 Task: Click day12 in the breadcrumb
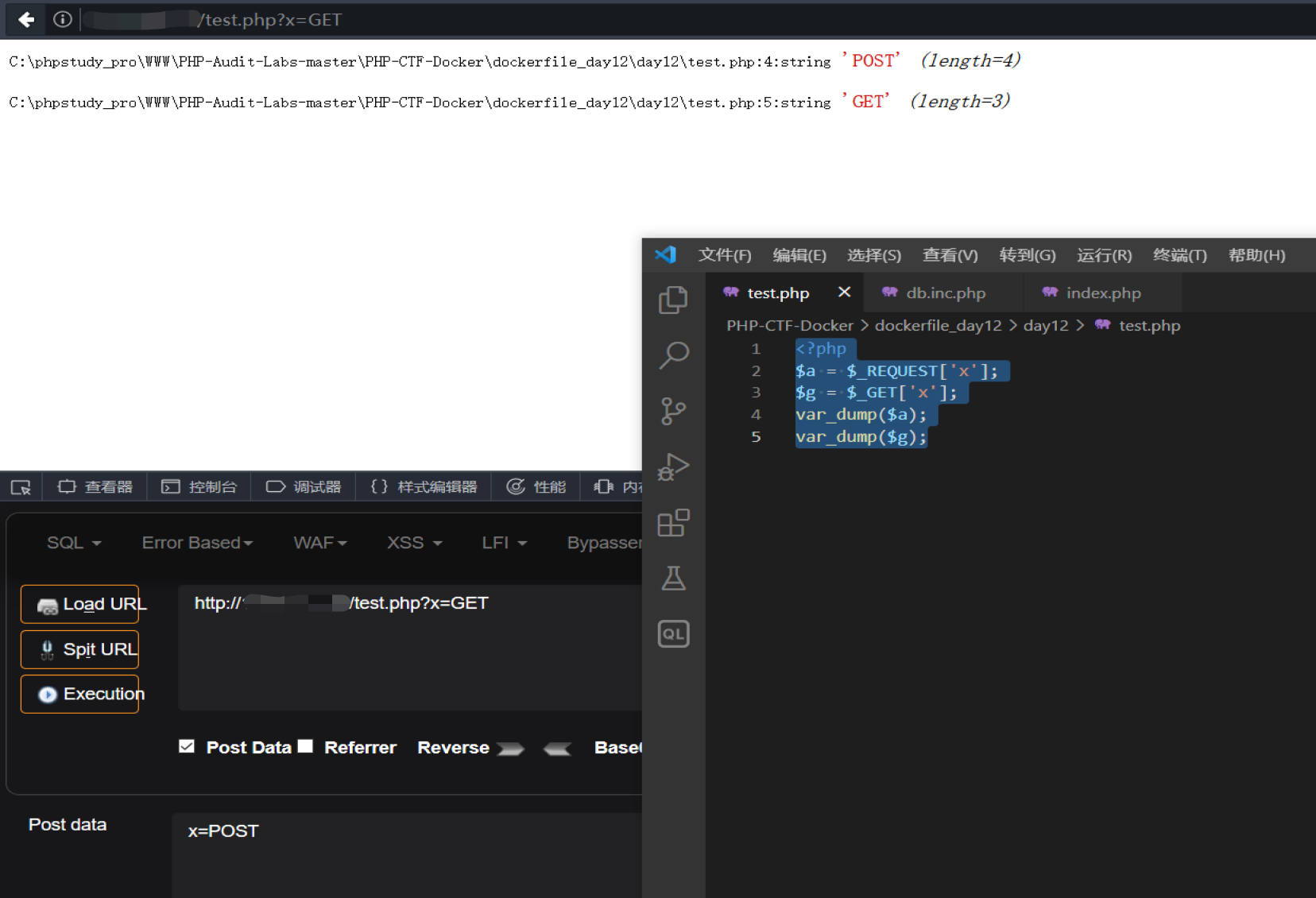(x=1045, y=325)
